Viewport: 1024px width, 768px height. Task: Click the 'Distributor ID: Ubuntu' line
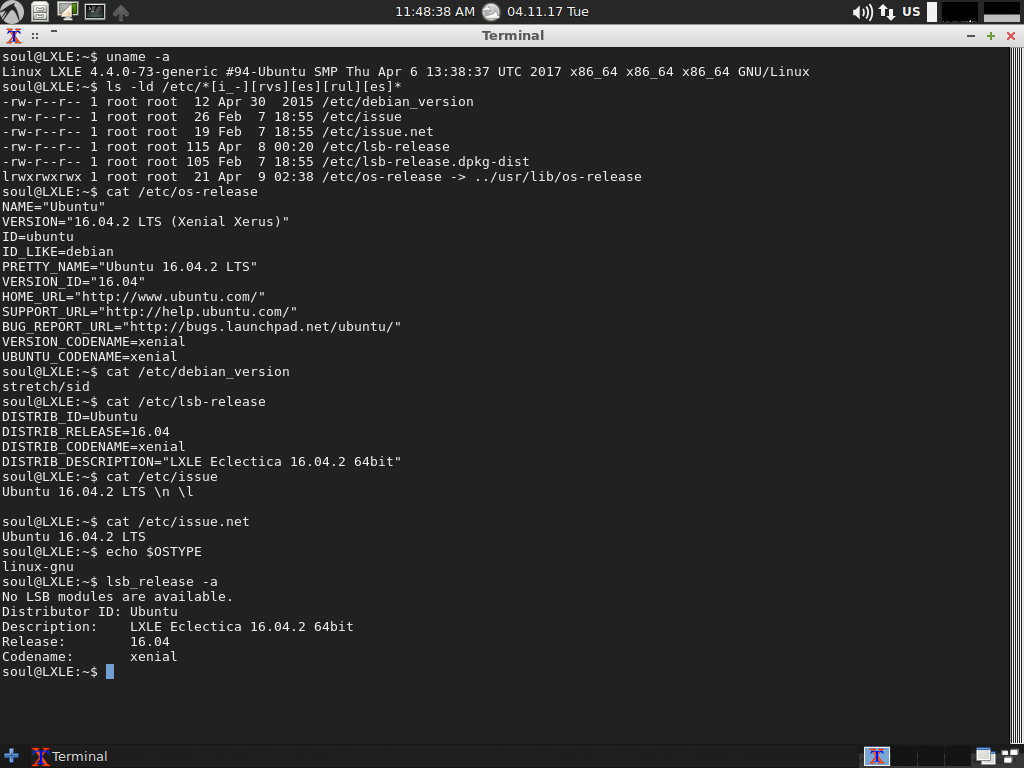pos(89,613)
